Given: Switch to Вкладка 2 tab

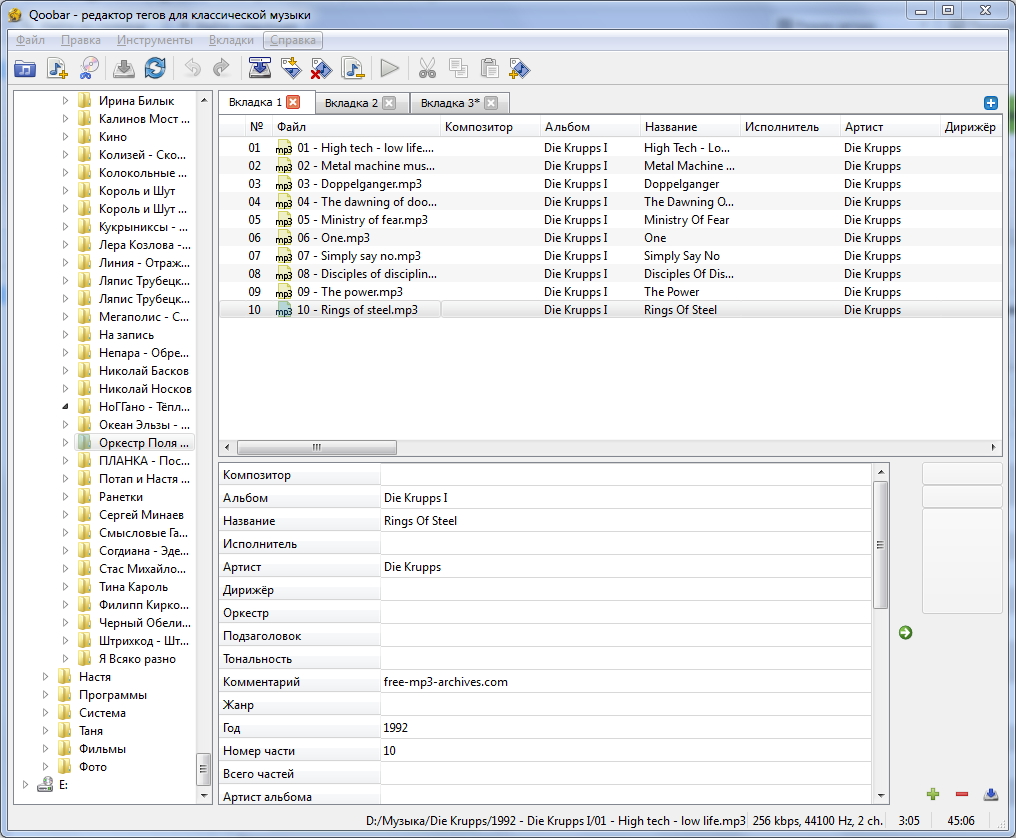Looking at the screenshot, I should point(351,102).
